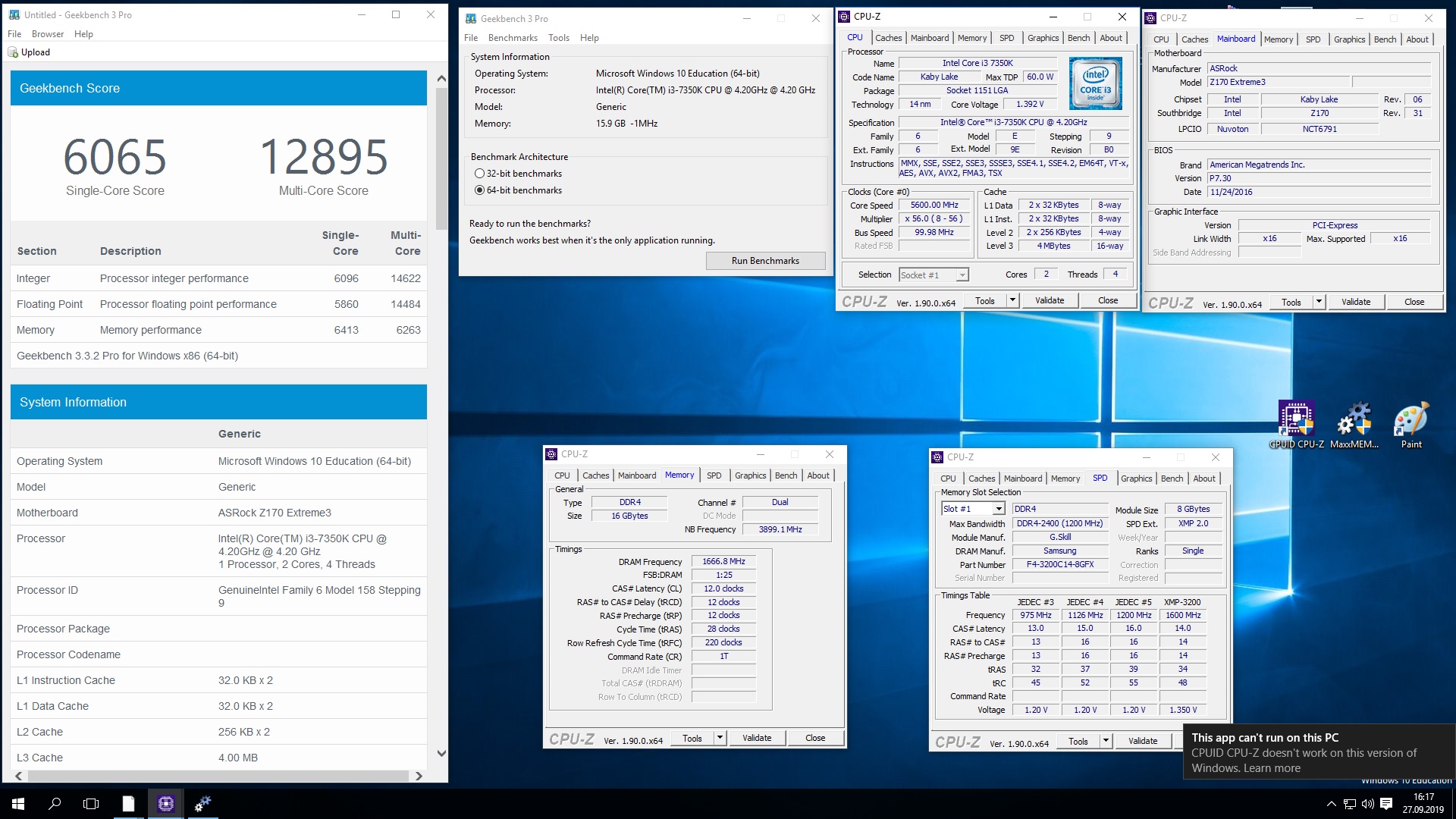
Task: Switch to Caches tab in CPU window
Action: pos(888,38)
